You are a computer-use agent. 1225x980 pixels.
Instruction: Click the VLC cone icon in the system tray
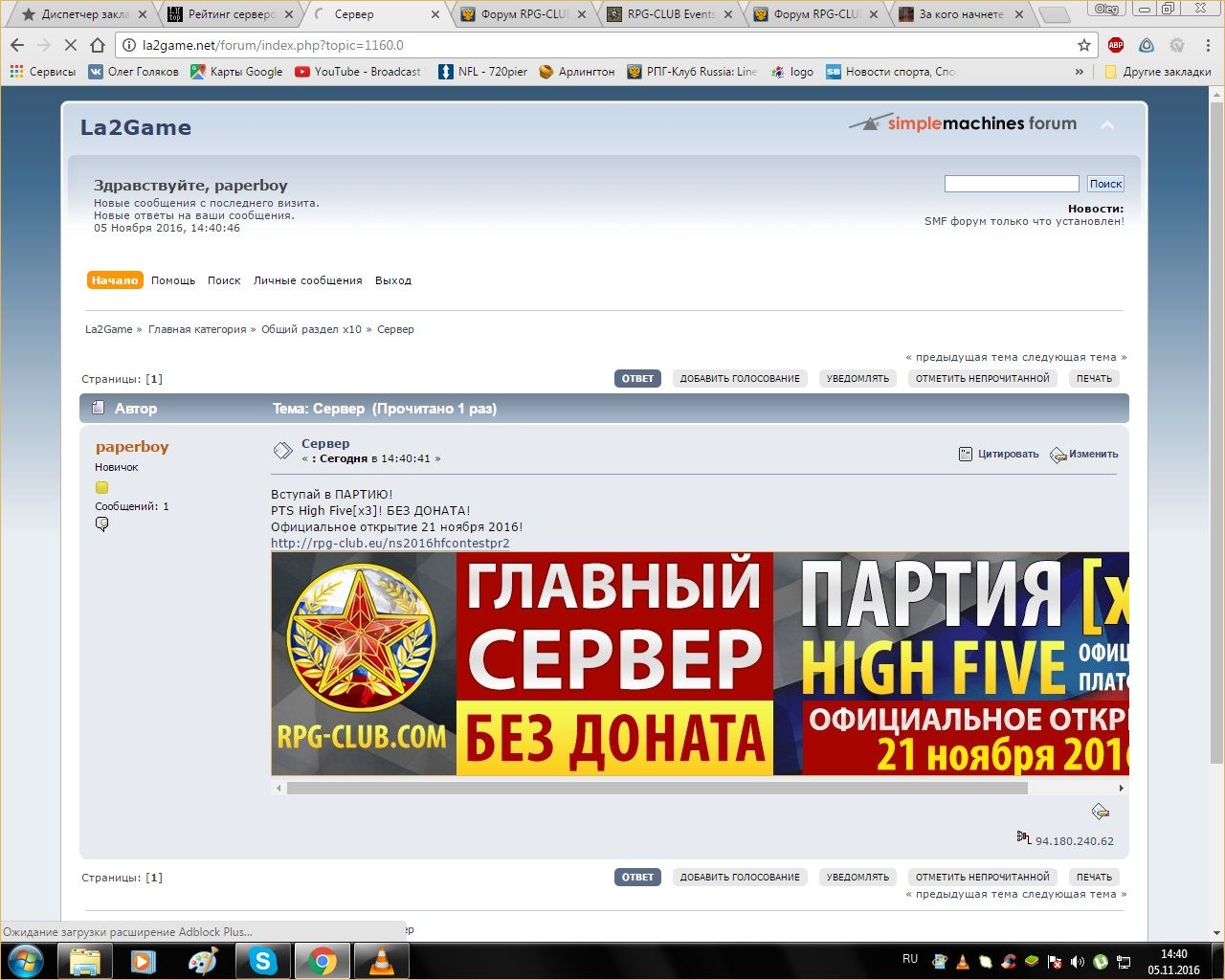(x=963, y=961)
